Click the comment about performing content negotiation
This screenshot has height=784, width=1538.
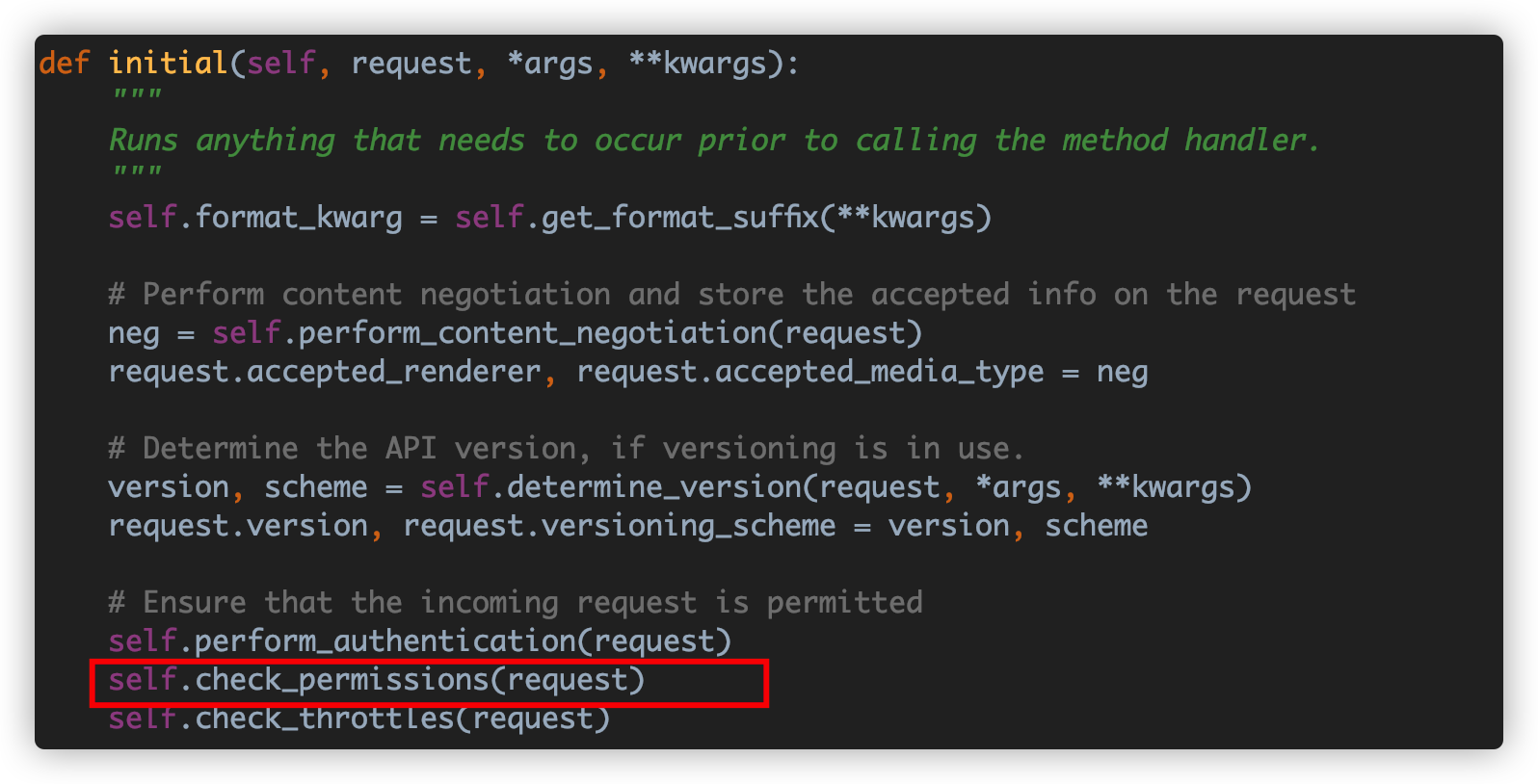click(x=731, y=295)
